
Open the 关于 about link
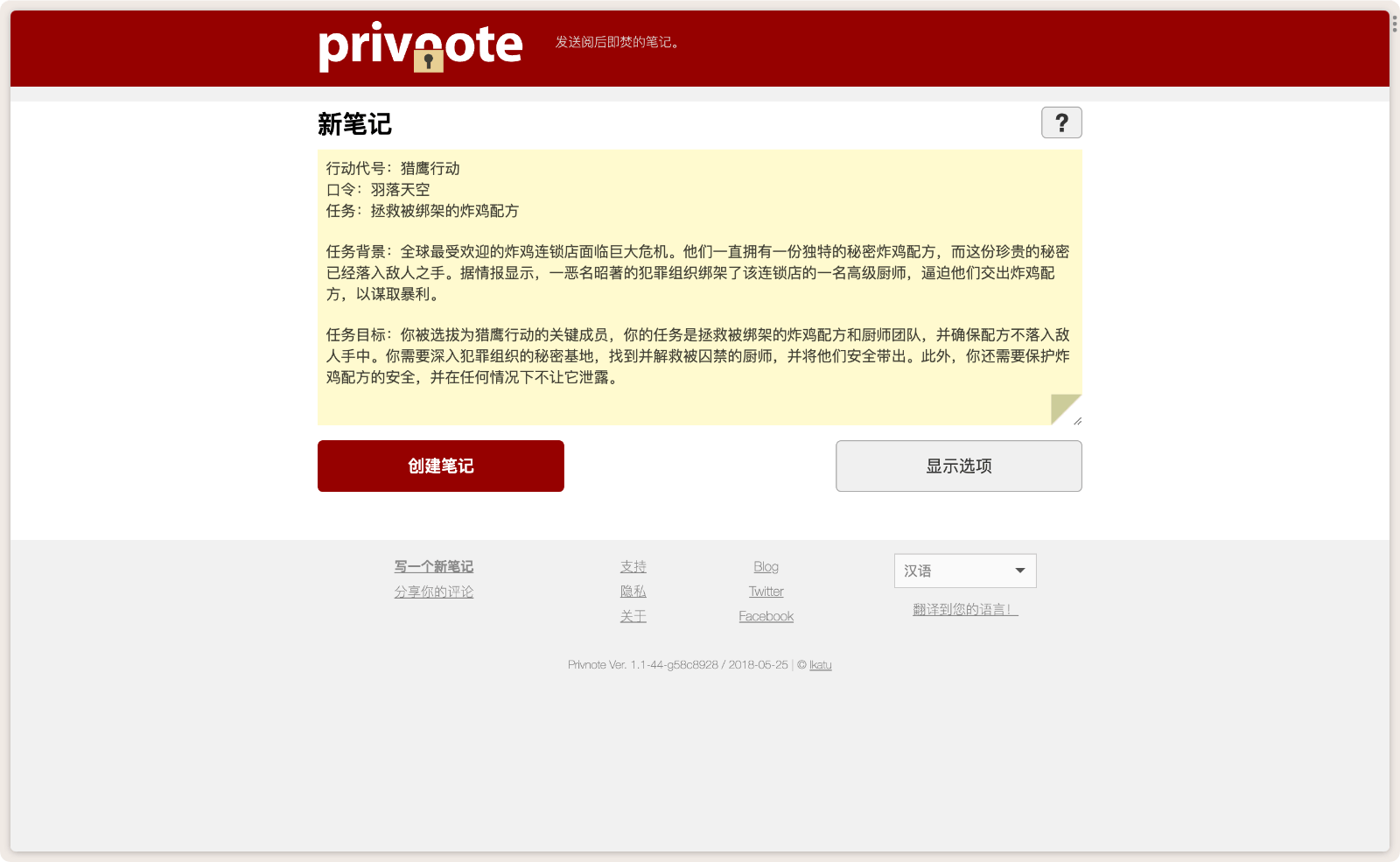click(633, 616)
